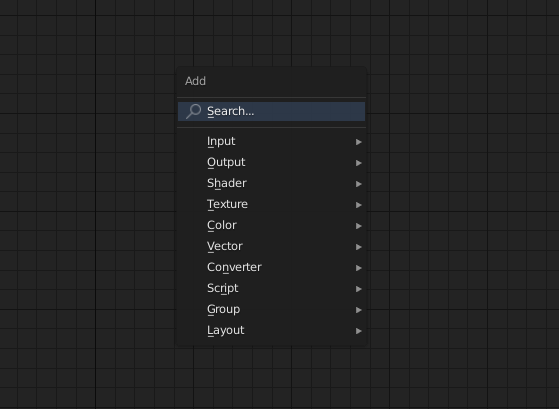Open the Shader submenu
Viewport: 559px width, 409px height.
click(271, 184)
